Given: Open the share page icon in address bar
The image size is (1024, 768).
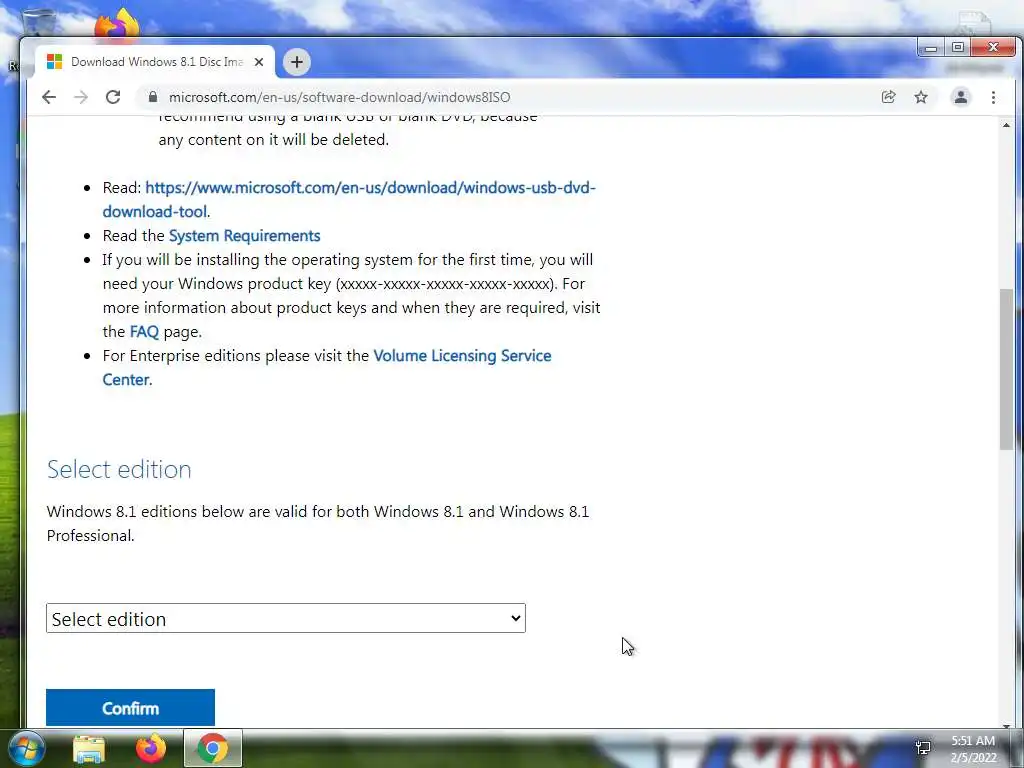Looking at the screenshot, I should 888,97.
